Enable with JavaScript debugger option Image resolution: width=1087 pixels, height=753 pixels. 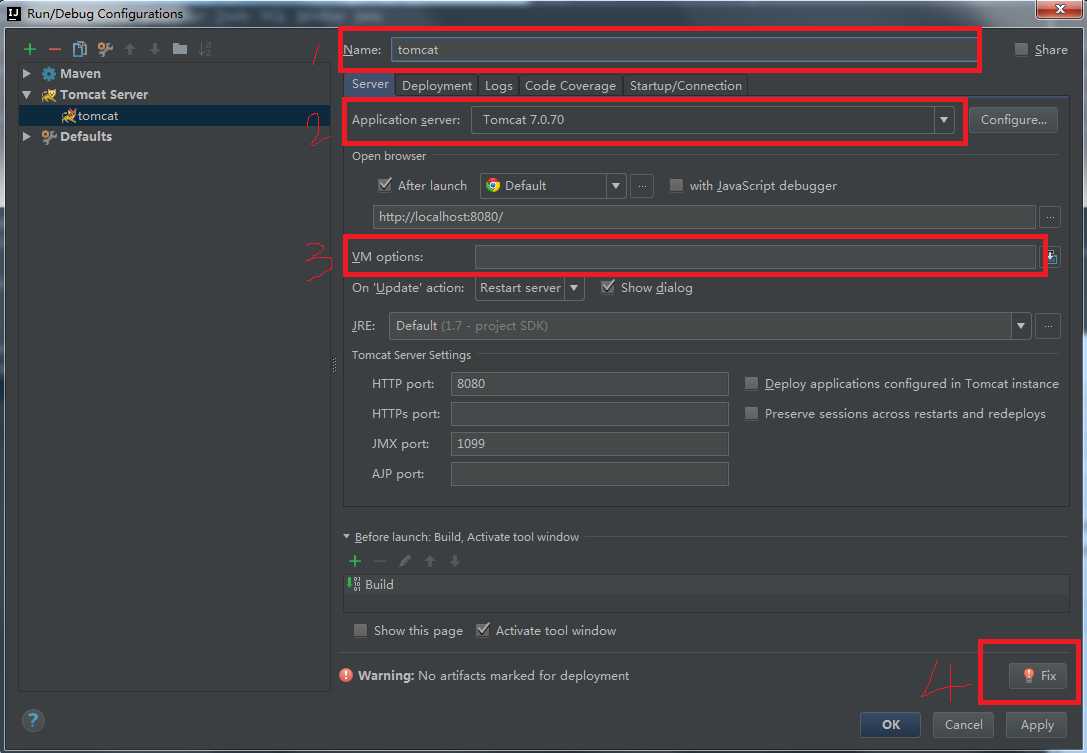tap(676, 185)
